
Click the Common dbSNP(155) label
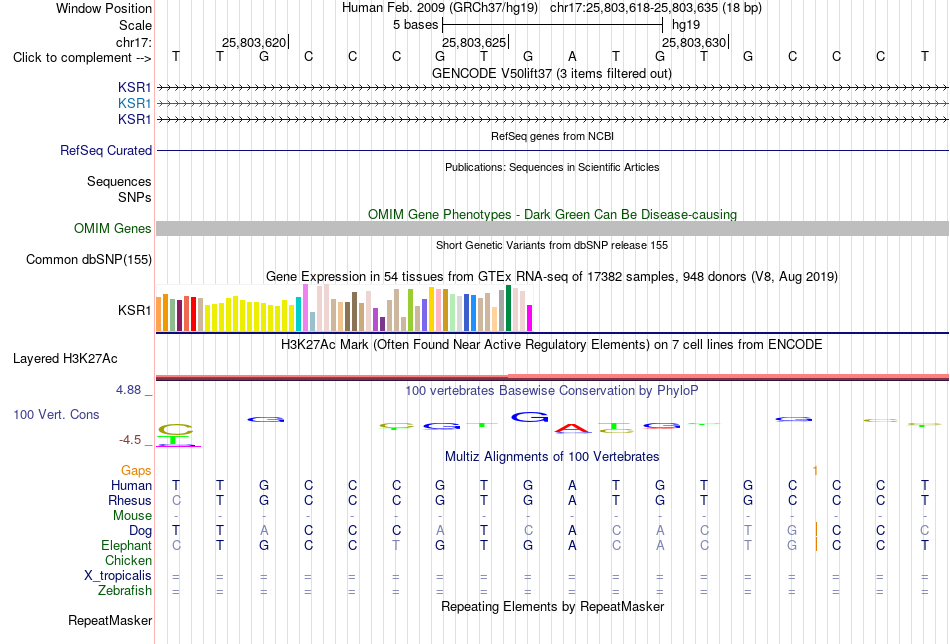[88, 259]
